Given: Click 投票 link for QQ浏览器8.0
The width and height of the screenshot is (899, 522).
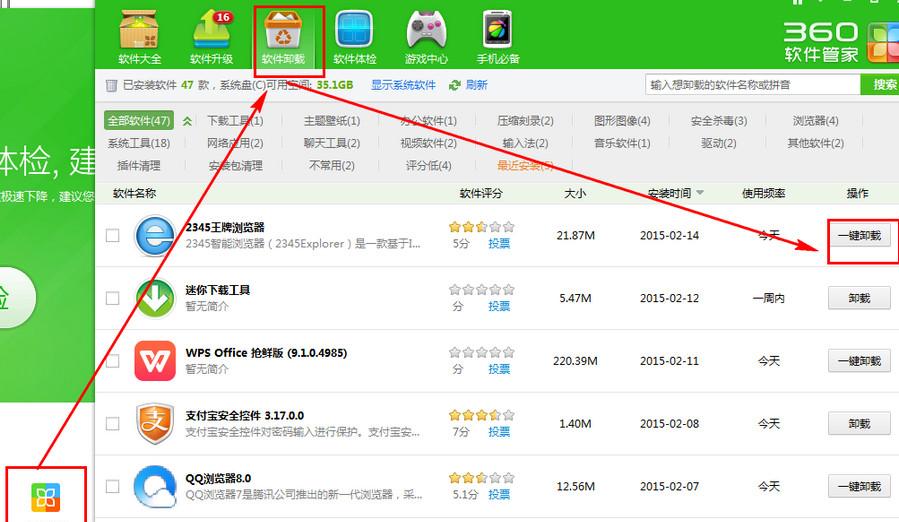Looking at the screenshot, I should tap(499, 494).
